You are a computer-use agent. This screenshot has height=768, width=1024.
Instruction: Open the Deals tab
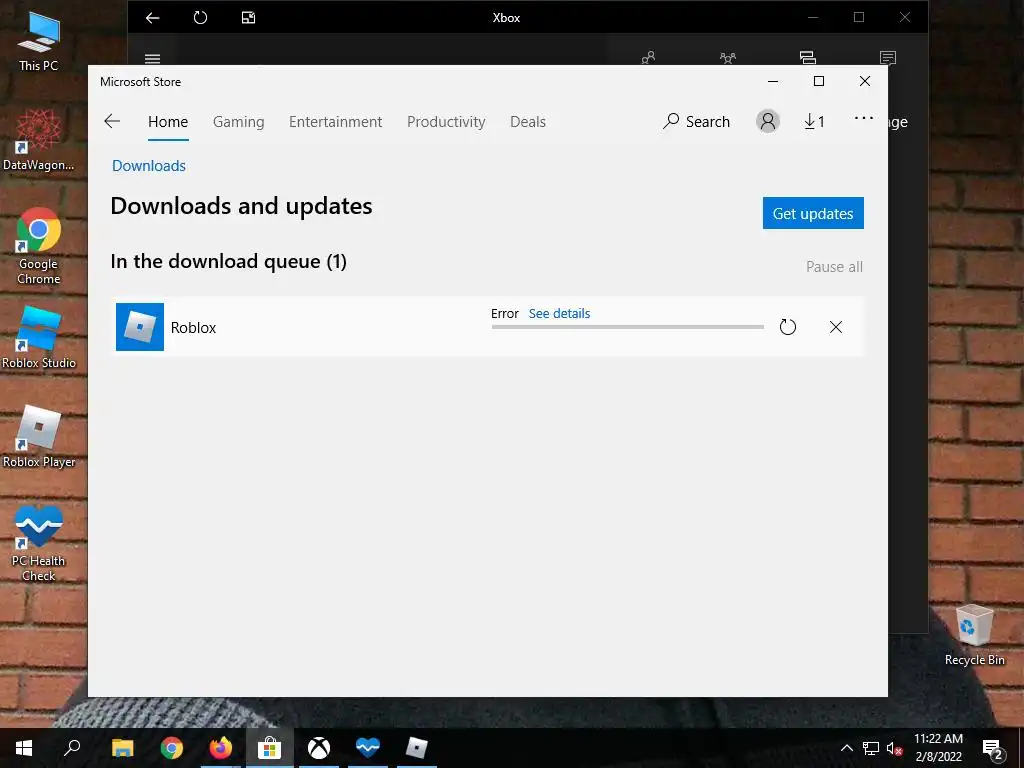pyautogui.click(x=528, y=122)
